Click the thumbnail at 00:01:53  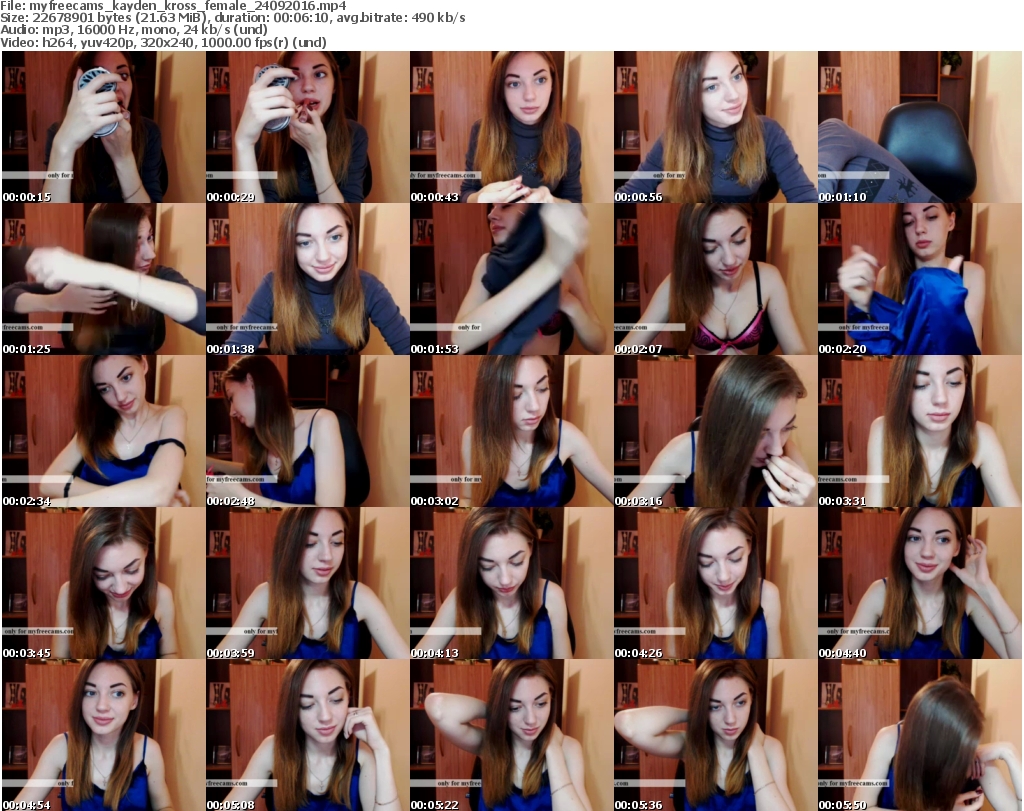click(511, 279)
